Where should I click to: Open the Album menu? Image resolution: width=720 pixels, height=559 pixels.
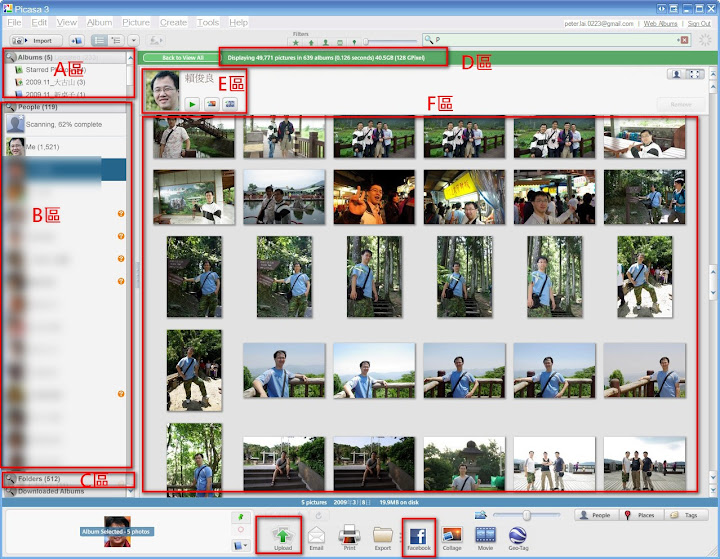coord(99,22)
